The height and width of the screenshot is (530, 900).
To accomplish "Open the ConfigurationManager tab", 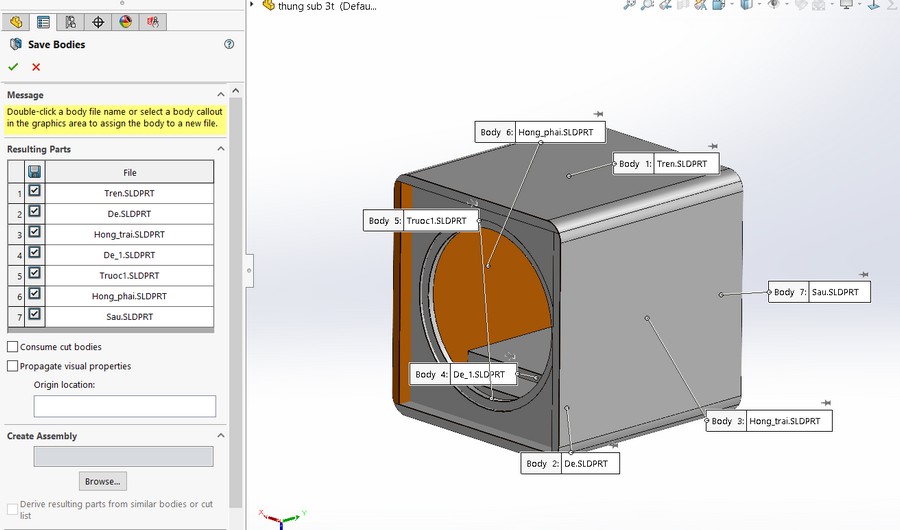I will (x=71, y=22).
